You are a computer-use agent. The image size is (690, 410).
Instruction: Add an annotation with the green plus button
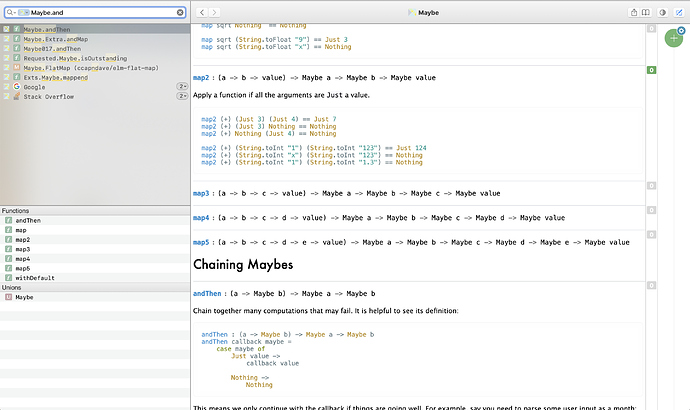tap(673, 38)
